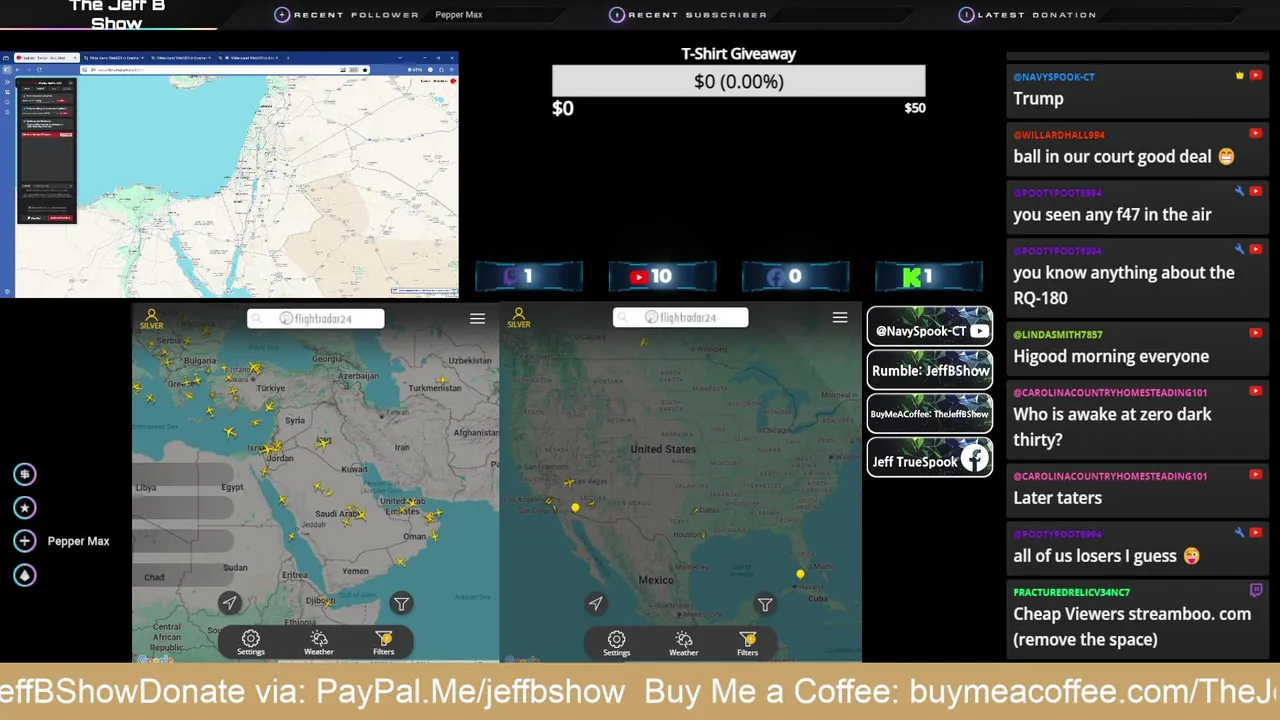Viewport: 1280px width, 720px height.
Task: Click search field on United States flightradar panel
Action: [x=681, y=317]
